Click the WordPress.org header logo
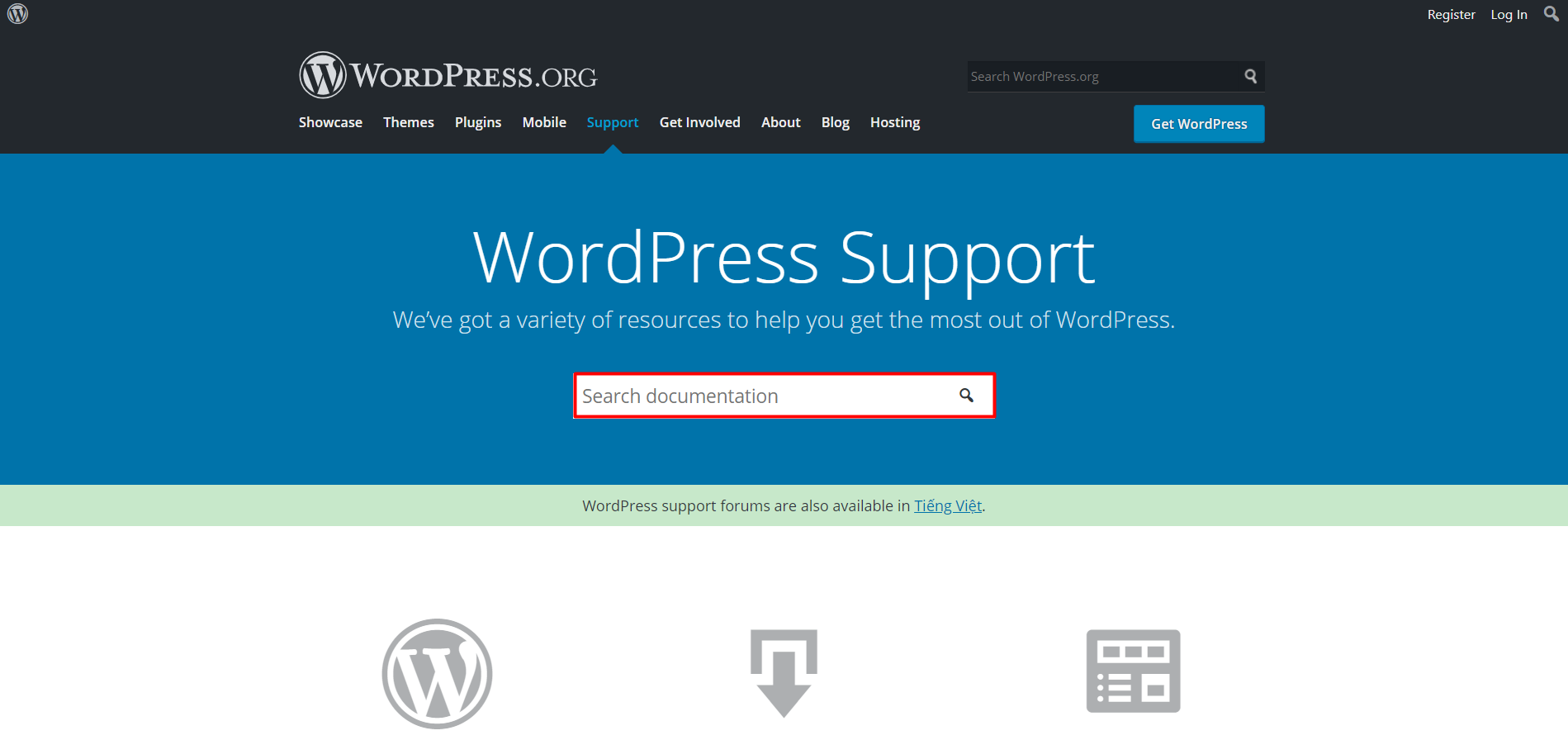1568x740 pixels. tap(448, 75)
